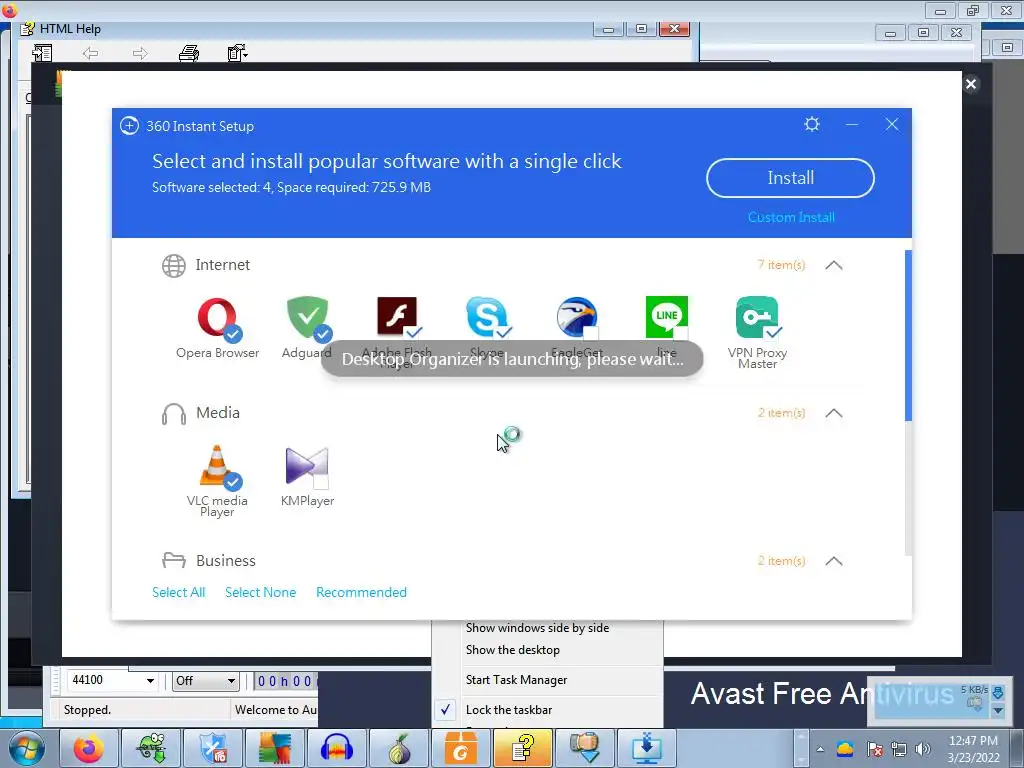
Task: Click the orange box G taskbar icon
Action: (x=460, y=748)
